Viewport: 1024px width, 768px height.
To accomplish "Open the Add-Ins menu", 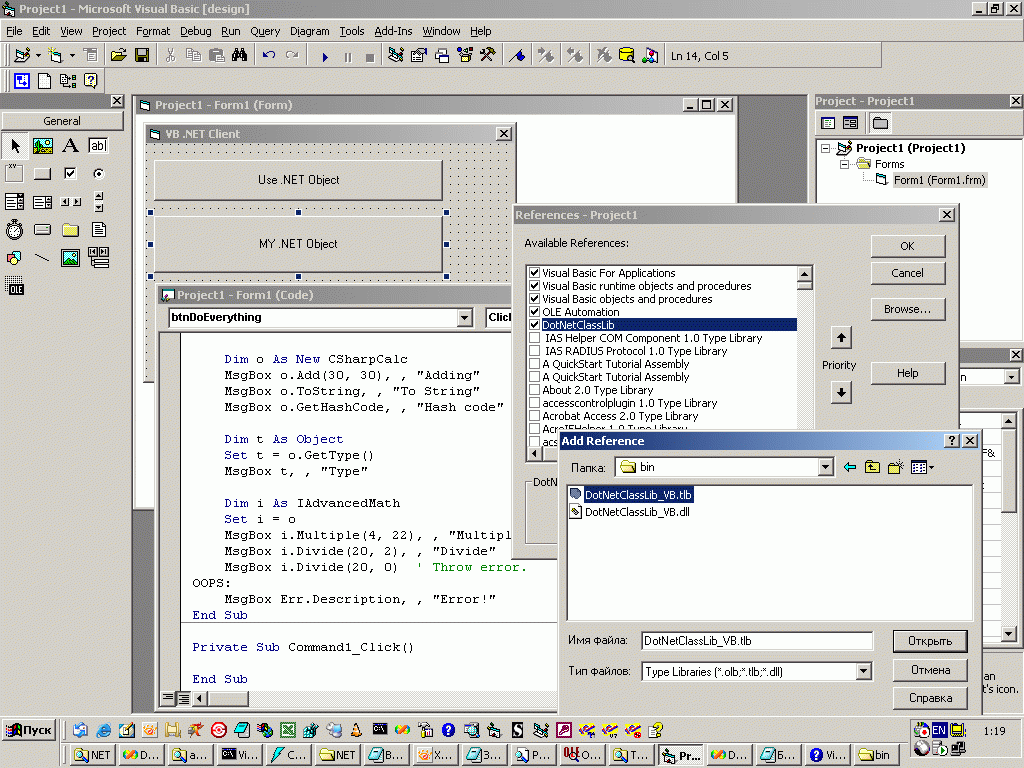I will (x=393, y=31).
